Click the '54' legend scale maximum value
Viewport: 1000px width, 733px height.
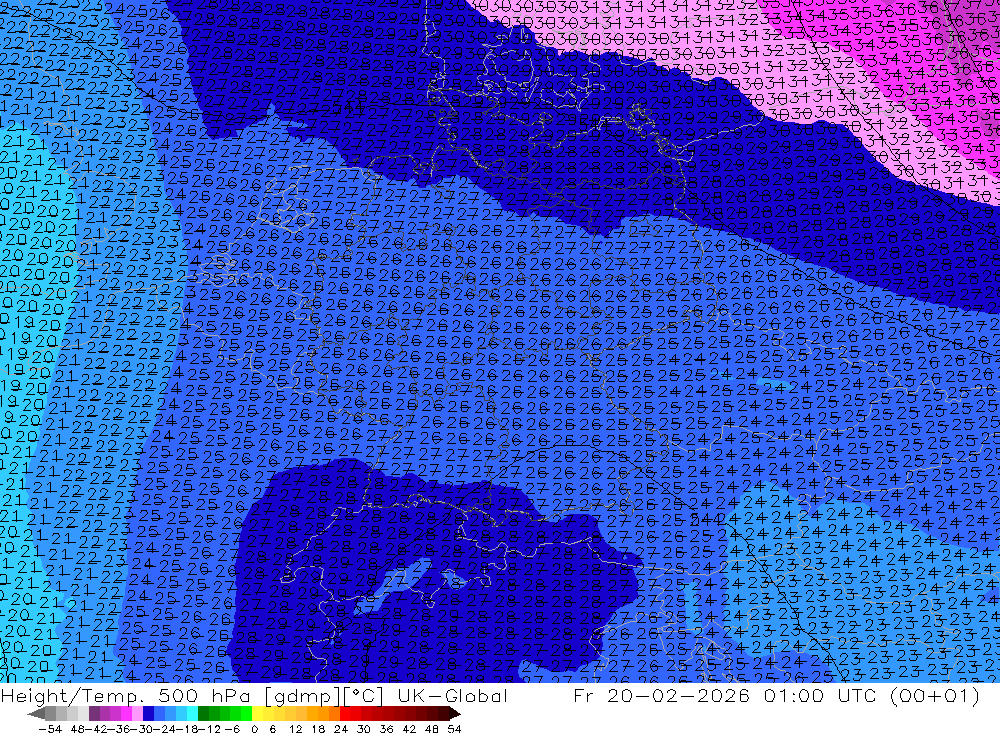click(454, 729)
